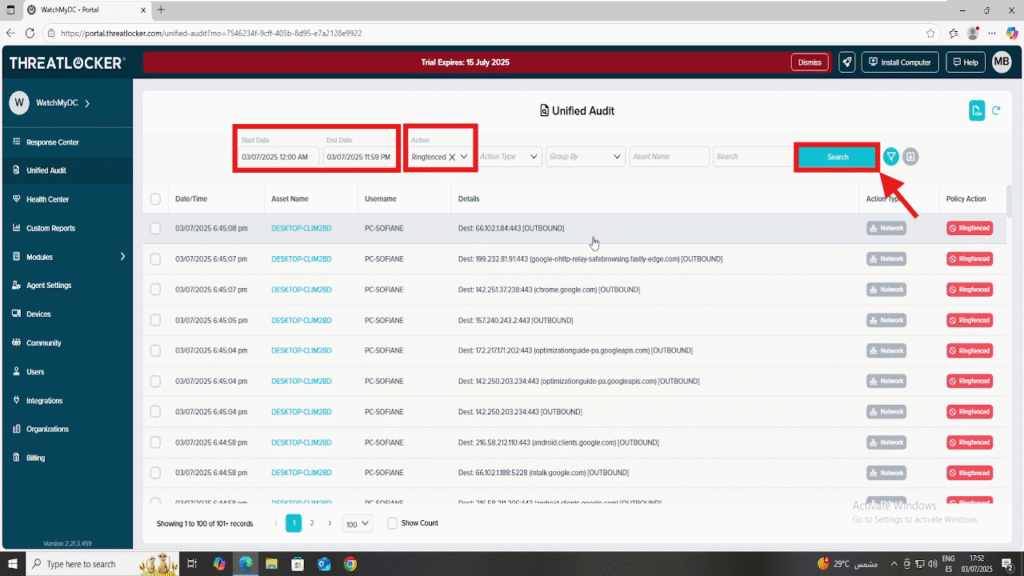
Task: Open the page size 100 dropdown
Action: tap(357, 524)
